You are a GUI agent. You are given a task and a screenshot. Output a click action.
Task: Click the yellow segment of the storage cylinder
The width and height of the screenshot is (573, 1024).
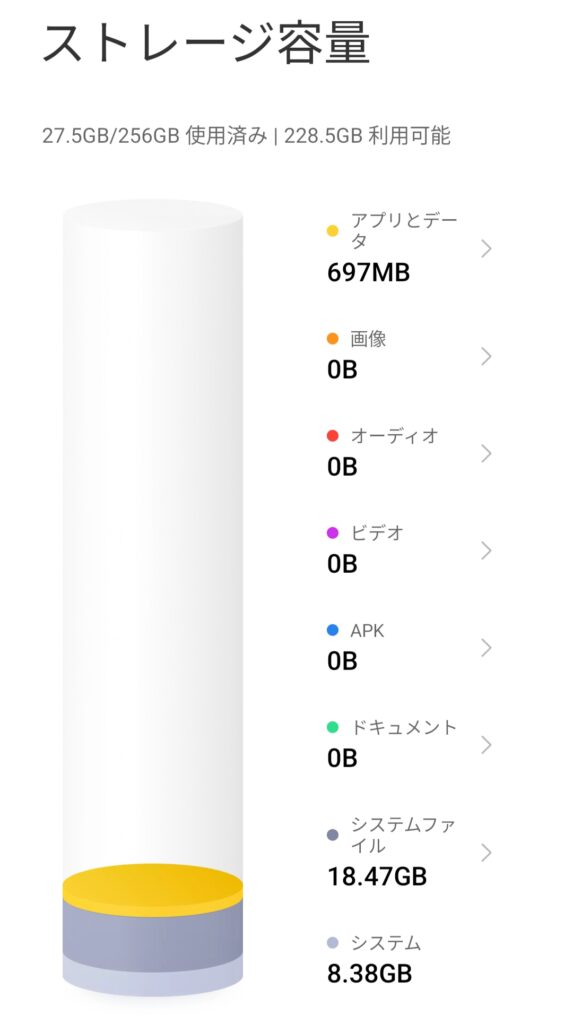(153, 887)
